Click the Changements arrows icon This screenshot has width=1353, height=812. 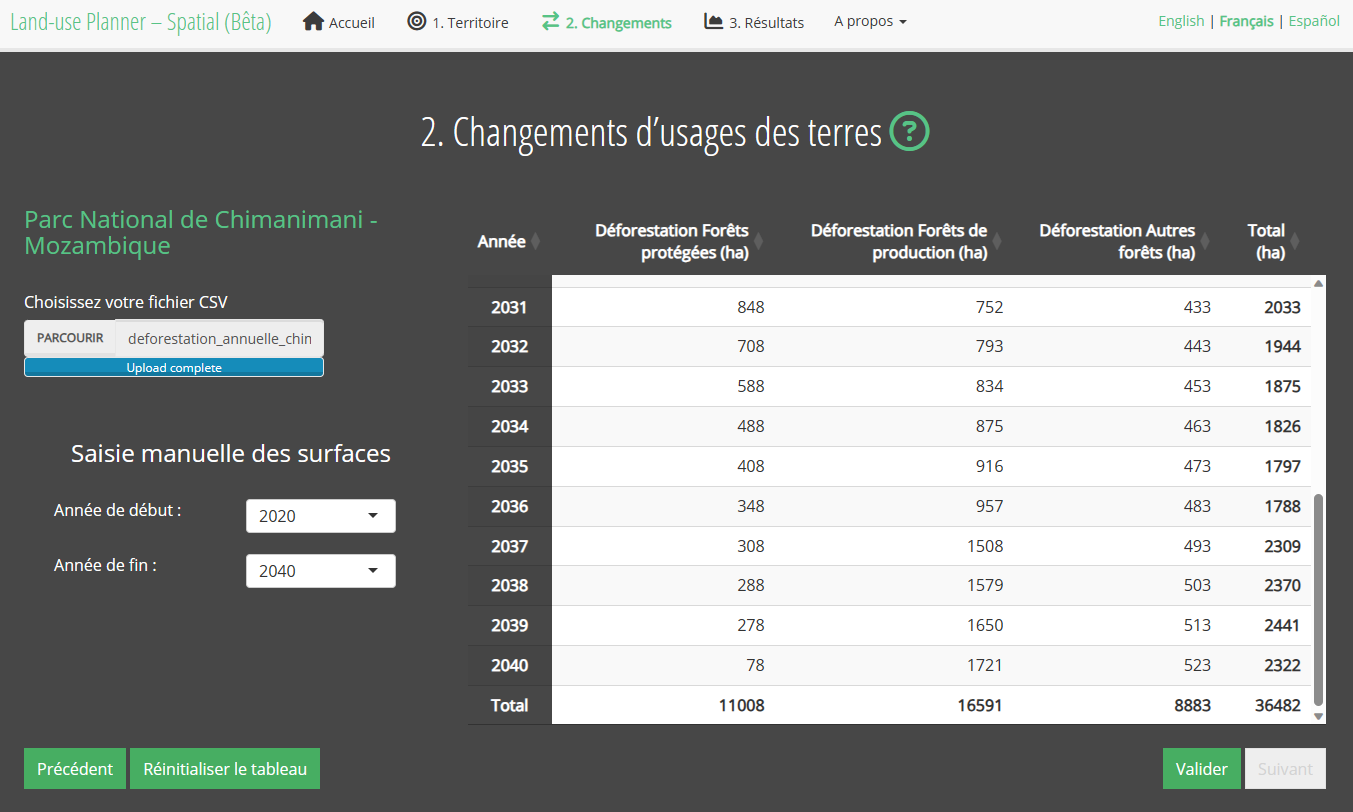pyautogui.click(x=550, y=22)
